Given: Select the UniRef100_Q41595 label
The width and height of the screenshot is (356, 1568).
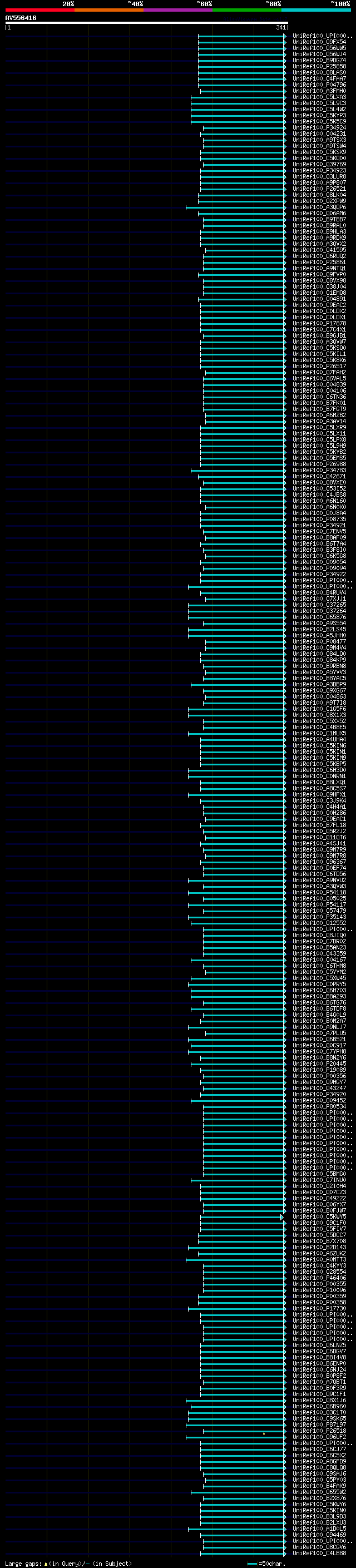Looking at the screenshot, I should click(319, 250).
